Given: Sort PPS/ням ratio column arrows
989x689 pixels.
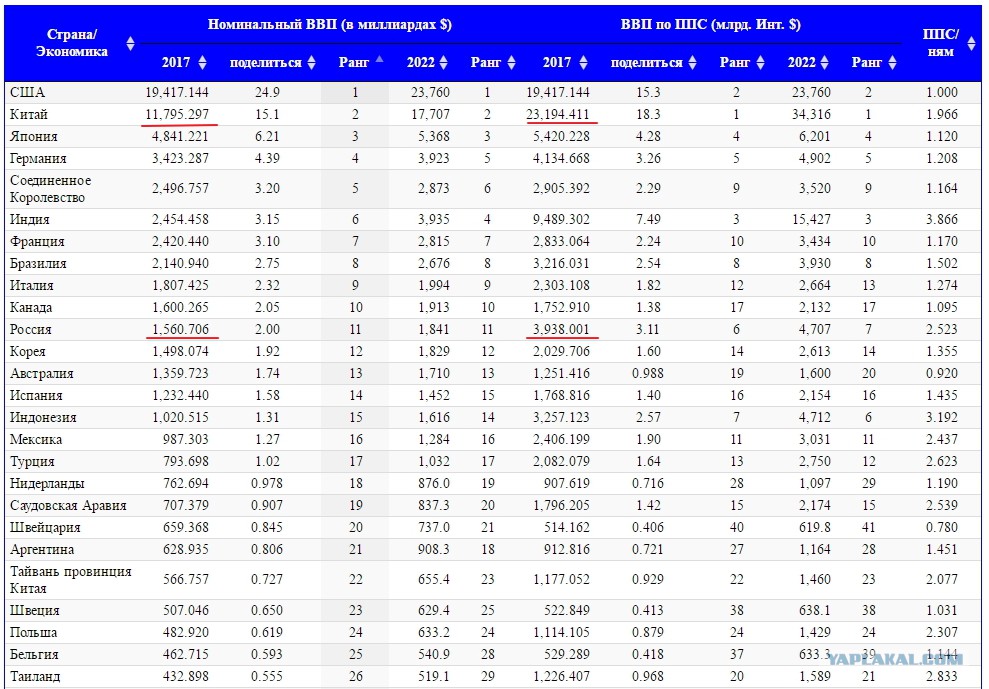Looking at the screenshot, I should click(971, 44).
